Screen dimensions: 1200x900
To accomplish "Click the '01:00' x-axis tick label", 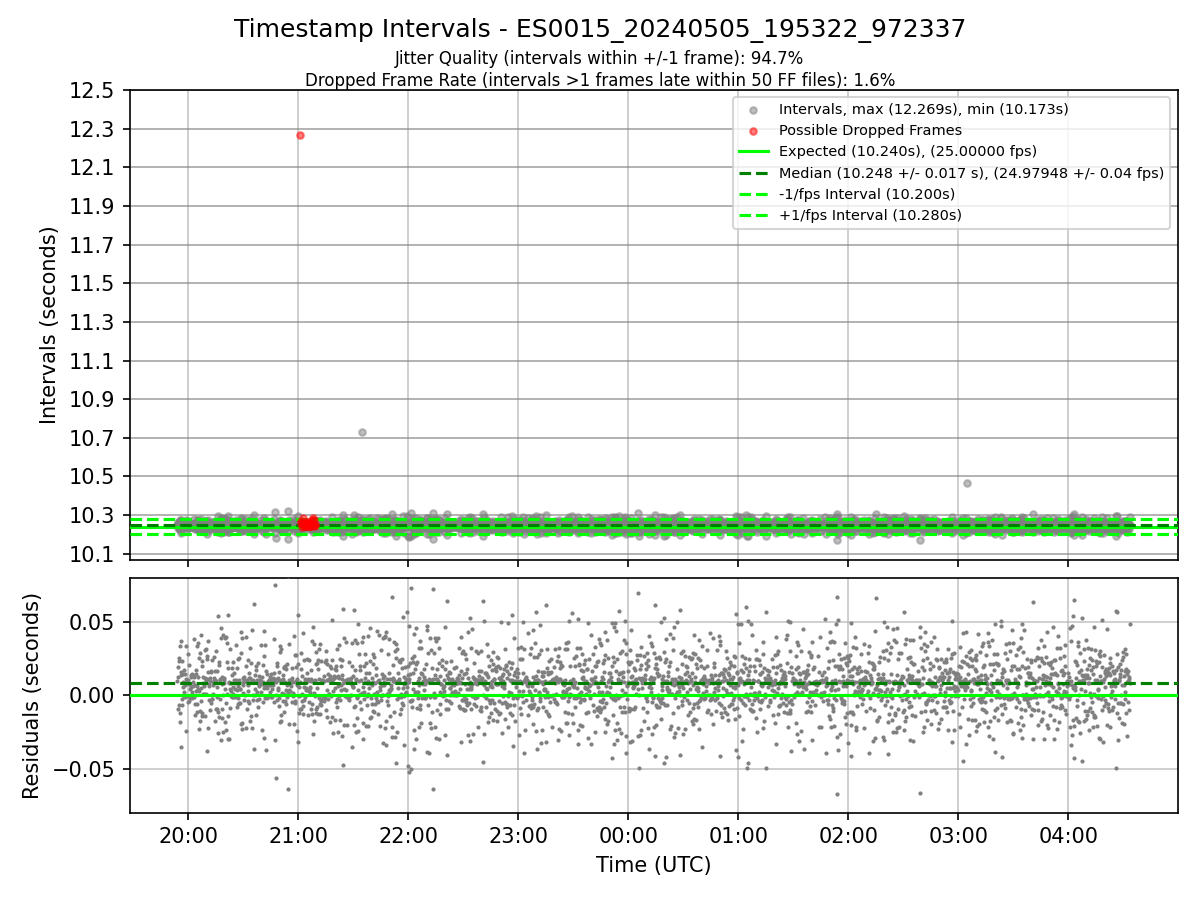I will (738, 835).
